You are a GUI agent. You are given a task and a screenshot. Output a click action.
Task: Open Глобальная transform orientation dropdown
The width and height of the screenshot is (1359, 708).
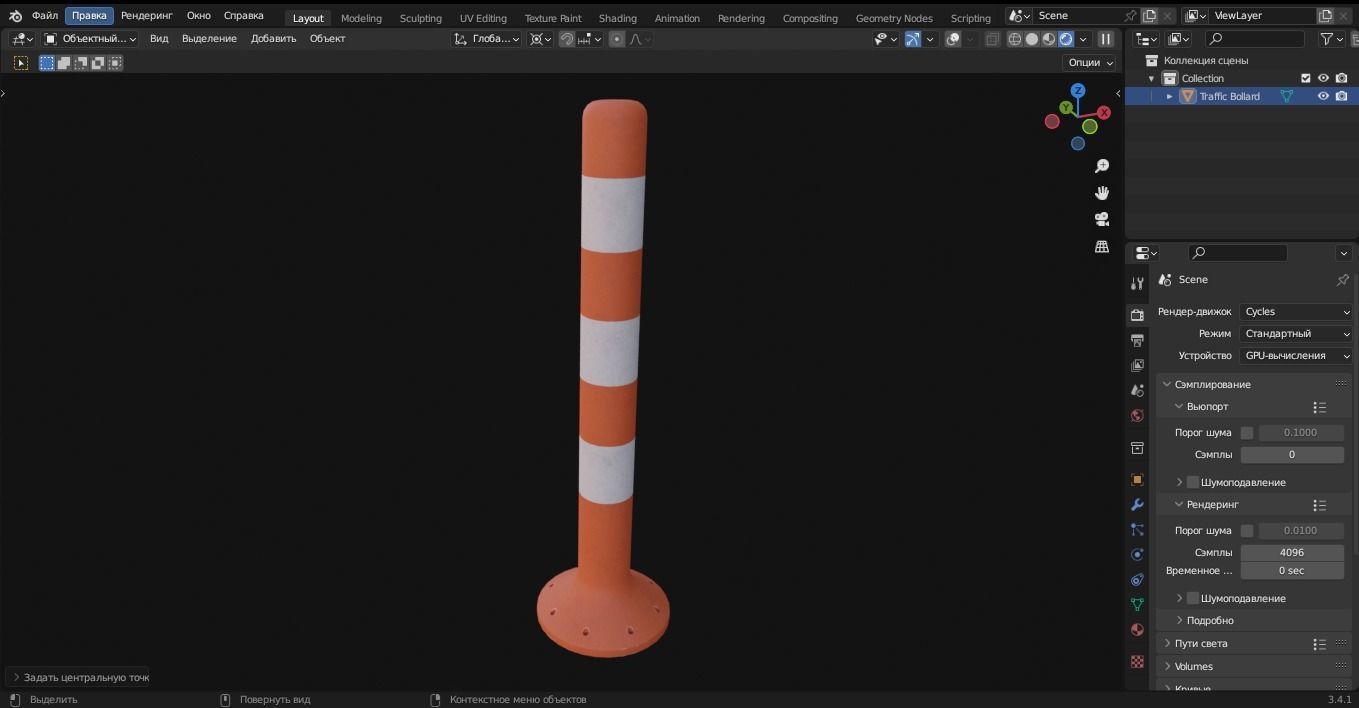pos(487,39)
